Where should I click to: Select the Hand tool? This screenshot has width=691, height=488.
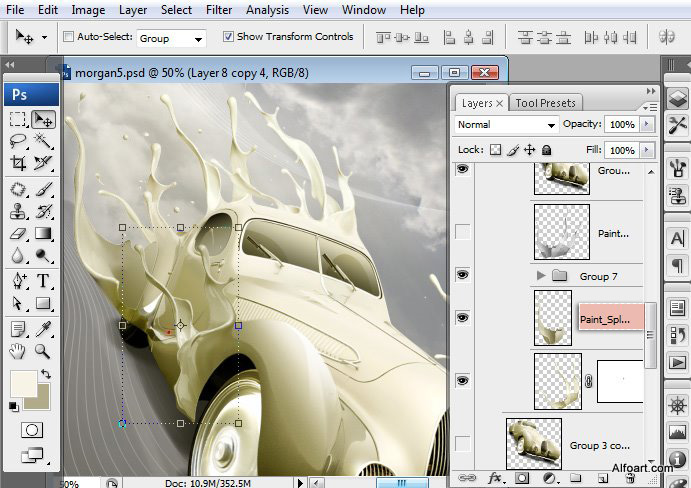[18, 351]
